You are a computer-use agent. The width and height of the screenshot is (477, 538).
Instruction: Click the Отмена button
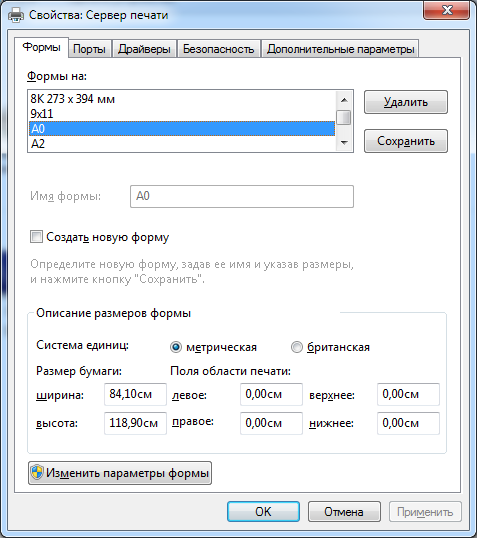(344, 512)
